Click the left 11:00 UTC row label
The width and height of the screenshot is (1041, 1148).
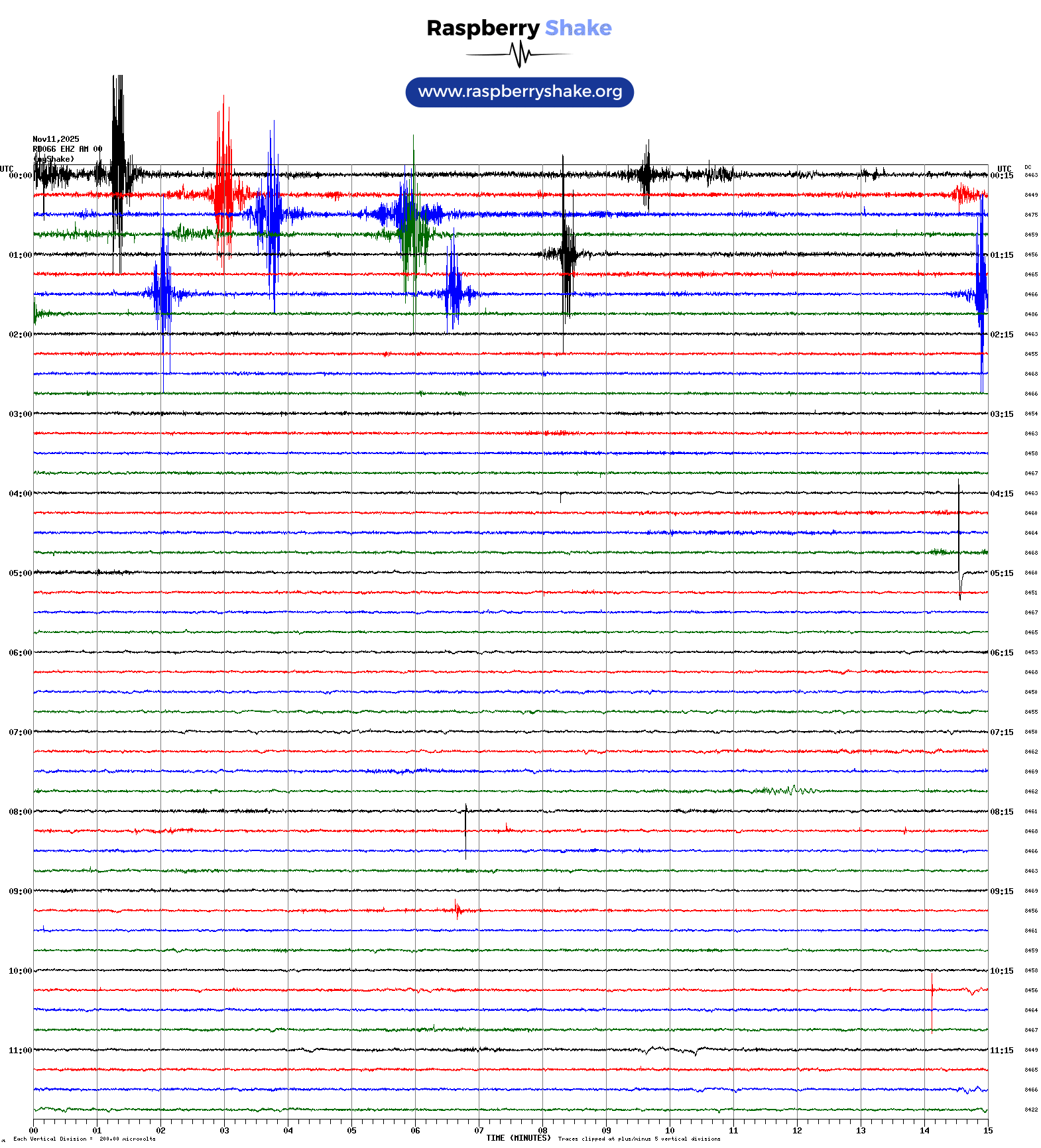click(20, 1051)
